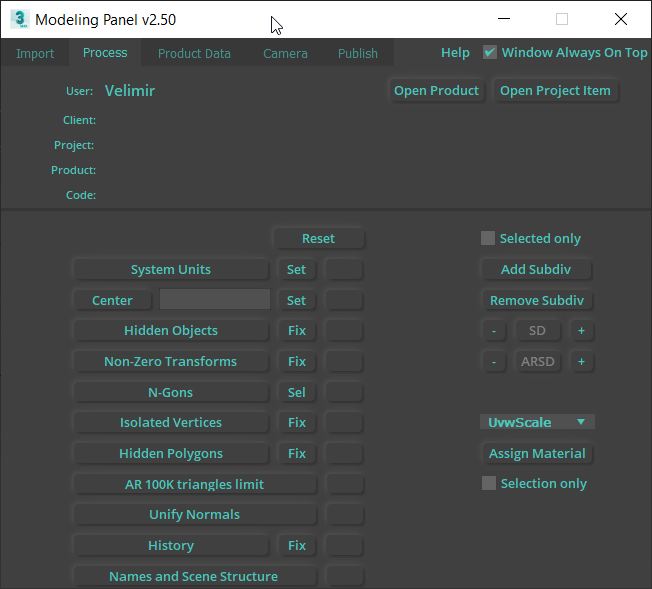This screenshot has width=652, height=589.
Task: Click the 3ds Max app icon in title bar
Action: pyautogui.click(x=20, y=19)
